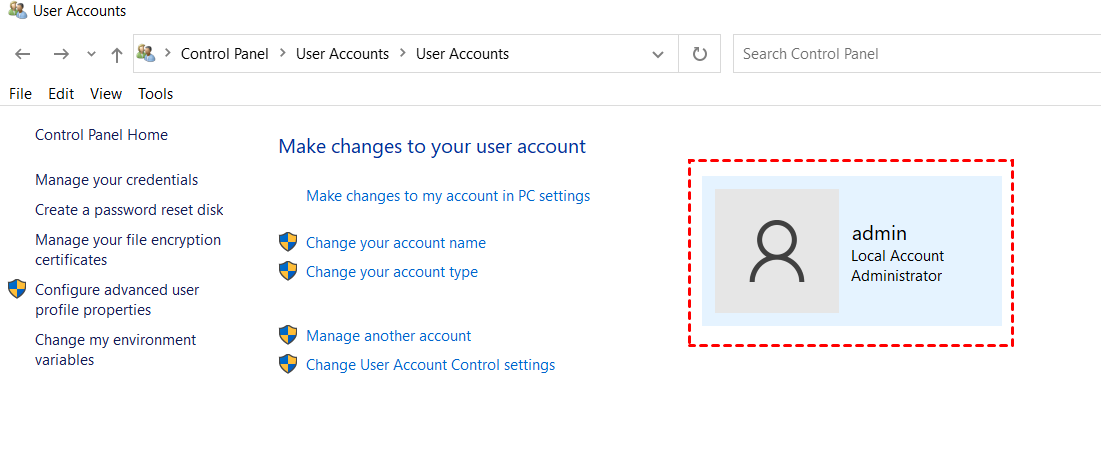Open the View menu

click(106, 94)
